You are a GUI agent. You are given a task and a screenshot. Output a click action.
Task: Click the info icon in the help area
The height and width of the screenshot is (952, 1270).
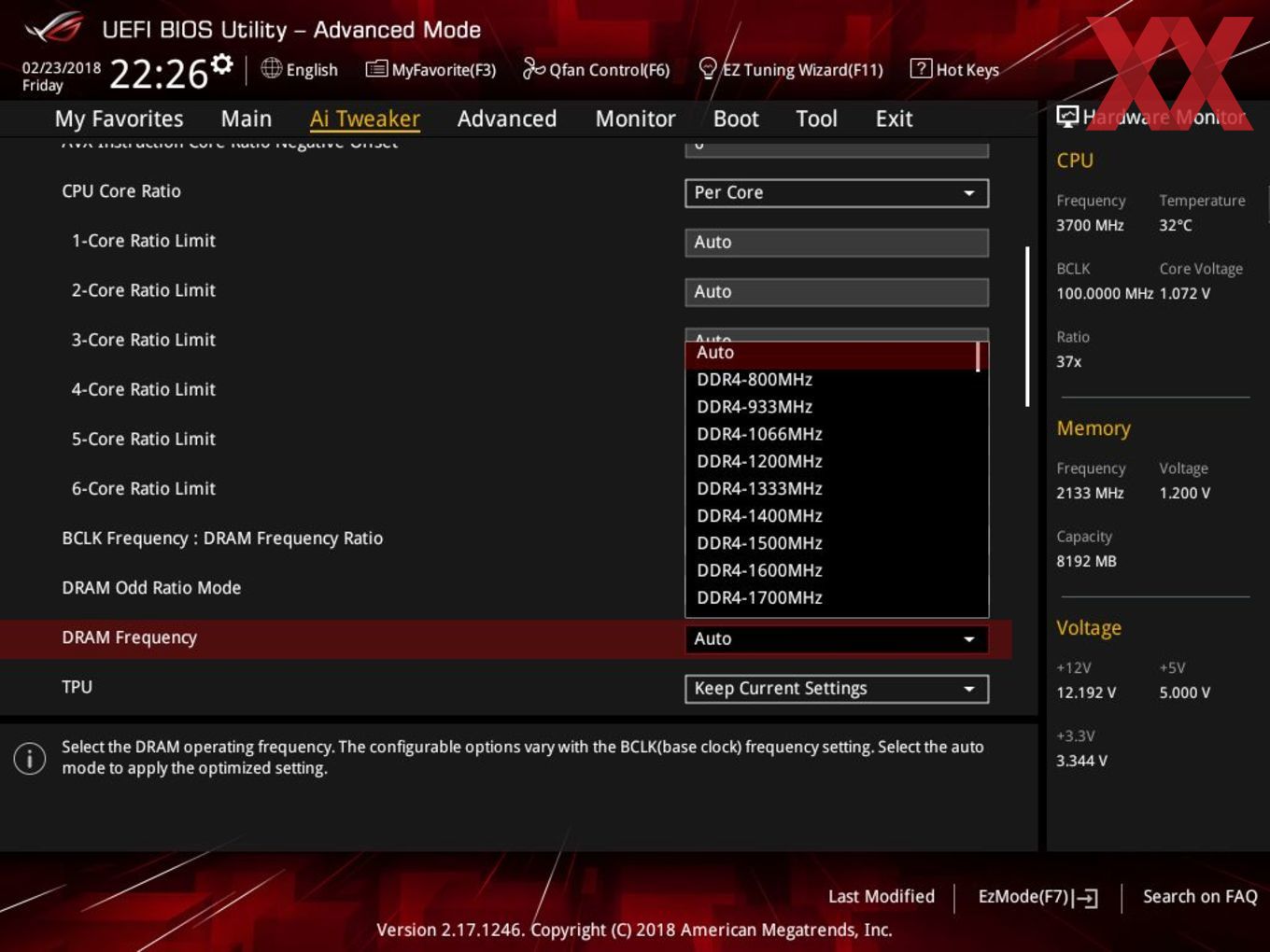click(30, 758)
